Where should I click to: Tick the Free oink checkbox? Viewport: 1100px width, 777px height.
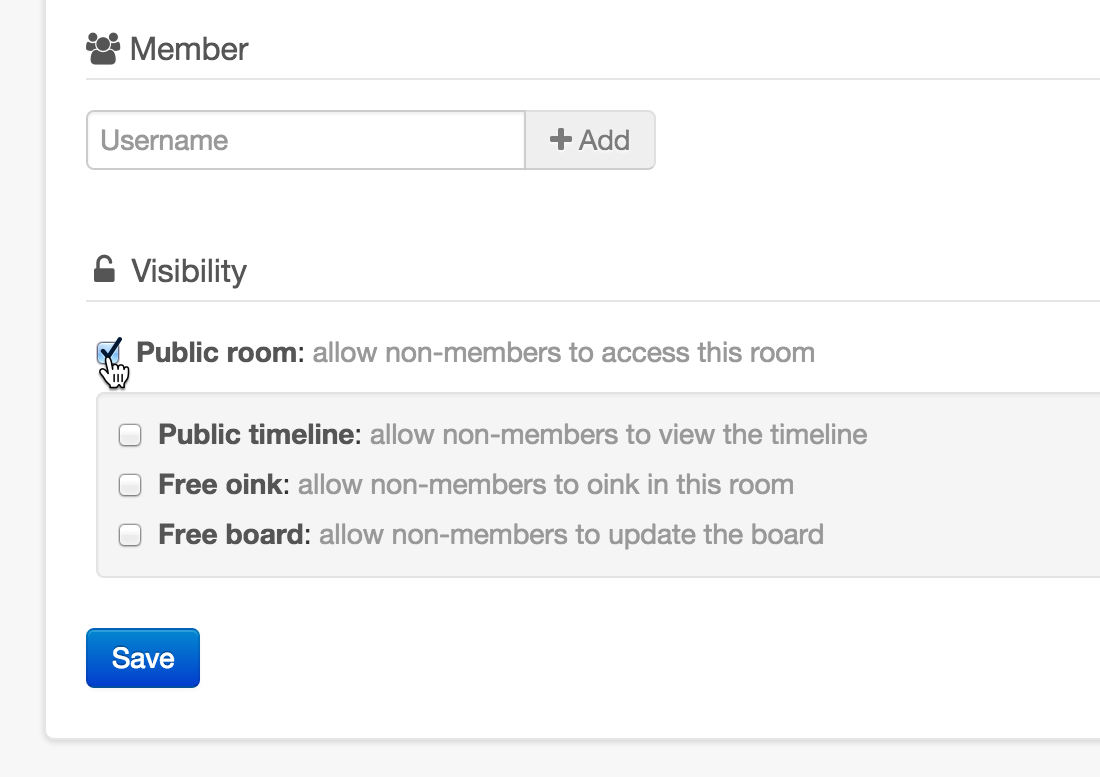(x=130, y=485)
